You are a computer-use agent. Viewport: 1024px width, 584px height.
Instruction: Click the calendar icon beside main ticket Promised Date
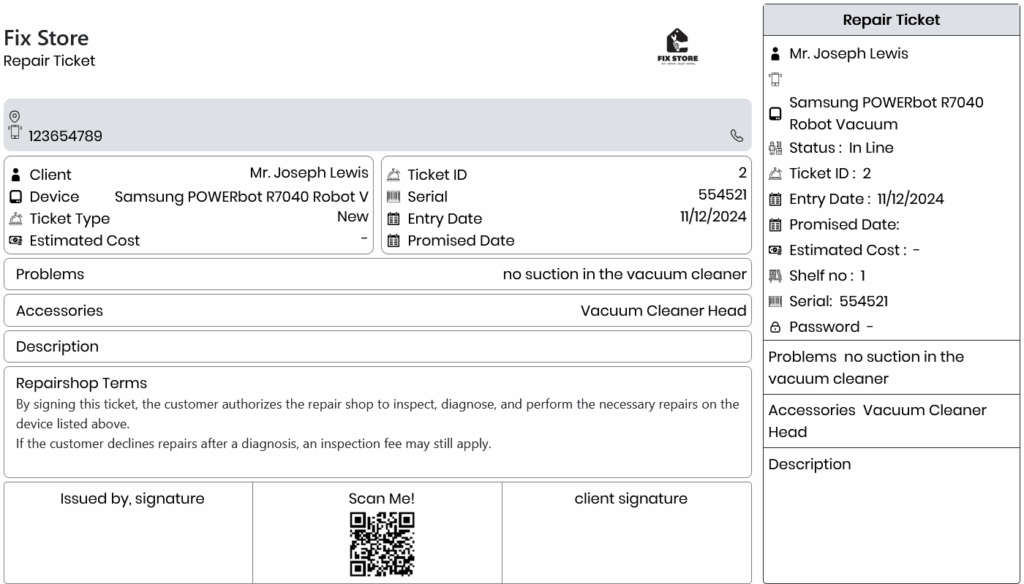393,240
